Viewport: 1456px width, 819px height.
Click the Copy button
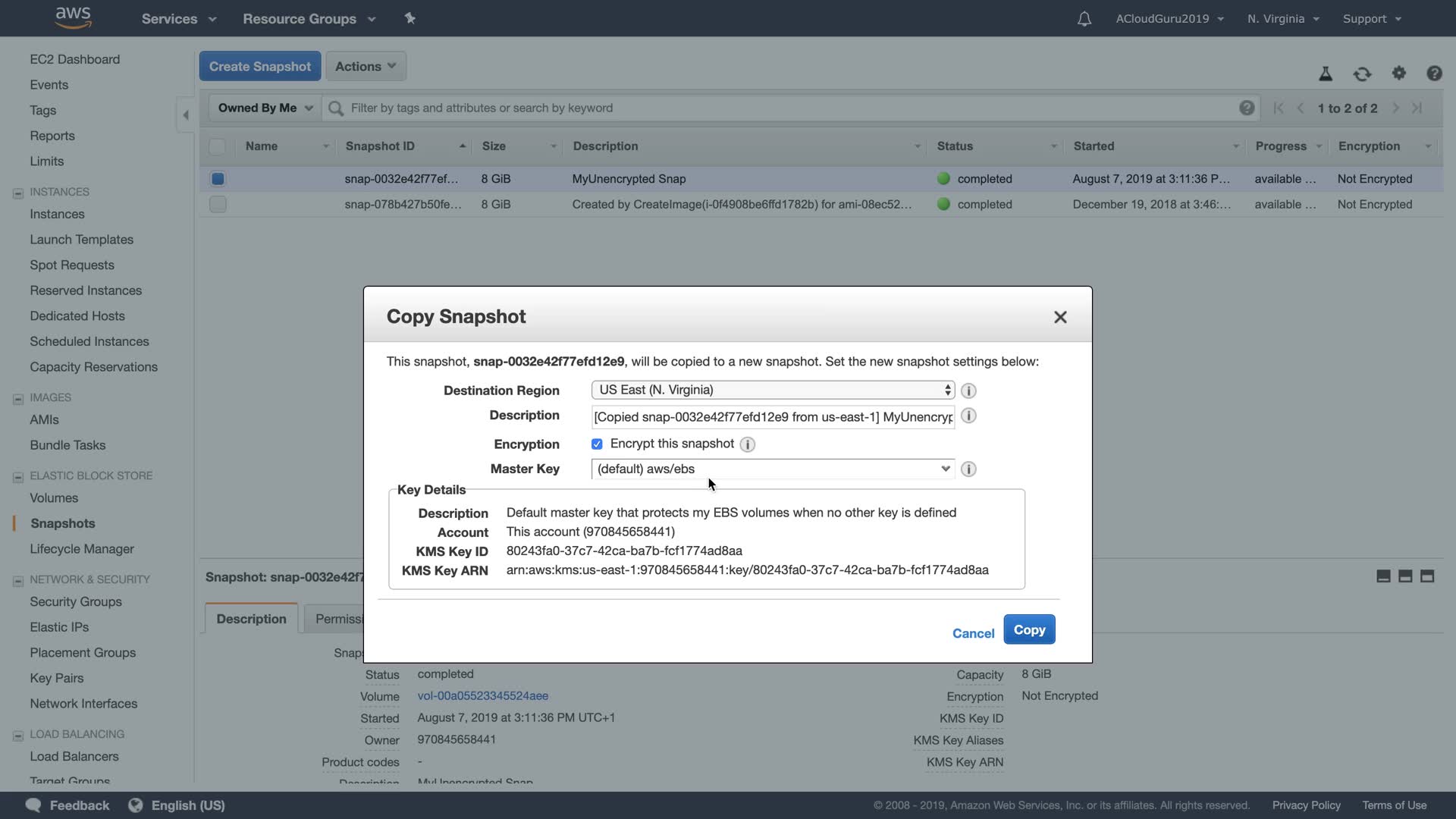(x=1029, y=629)
